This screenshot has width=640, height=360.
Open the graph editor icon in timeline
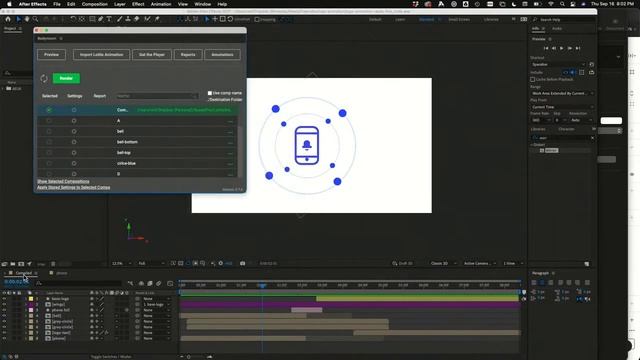coord(170,283)
